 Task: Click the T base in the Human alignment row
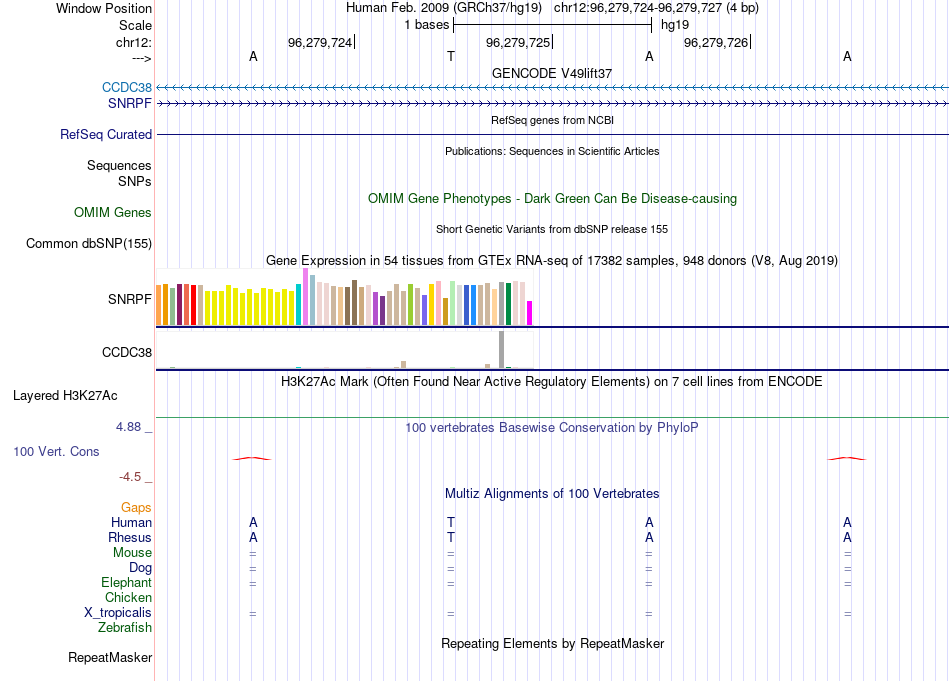tap(451, 522)
